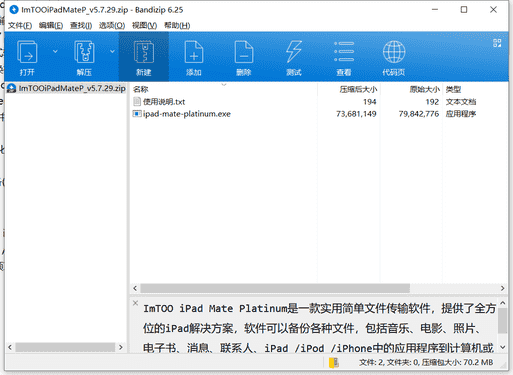Sort by the 压缩后大小 column header
513x375 pixels.
[x=358, y=89]
